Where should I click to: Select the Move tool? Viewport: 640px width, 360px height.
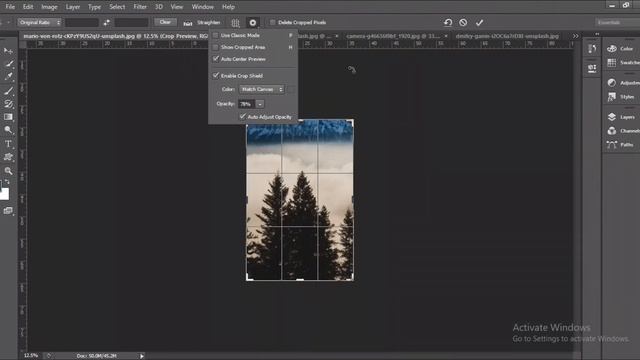coord(8,51)
